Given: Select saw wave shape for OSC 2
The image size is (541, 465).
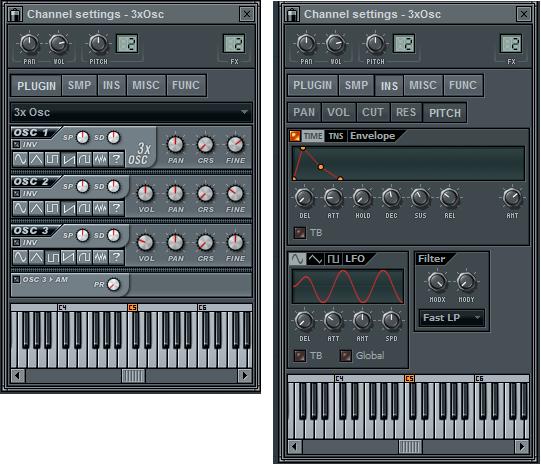Looking at the screenshot, I should point(68,208).
